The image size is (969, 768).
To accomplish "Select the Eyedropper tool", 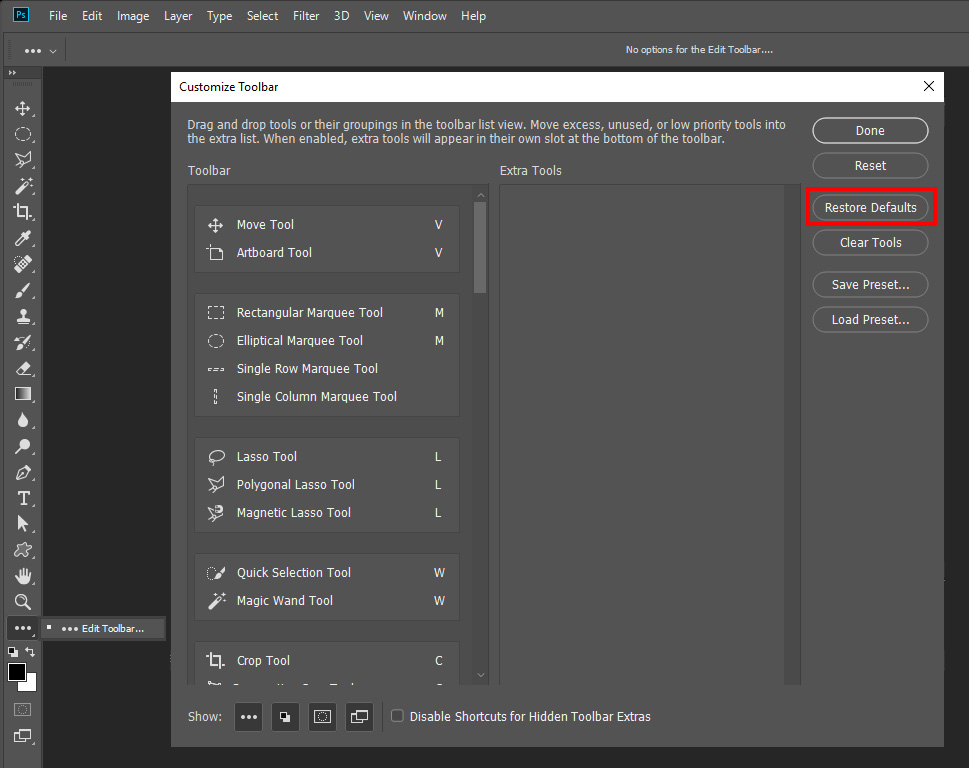I will click(x=22, y=238).
